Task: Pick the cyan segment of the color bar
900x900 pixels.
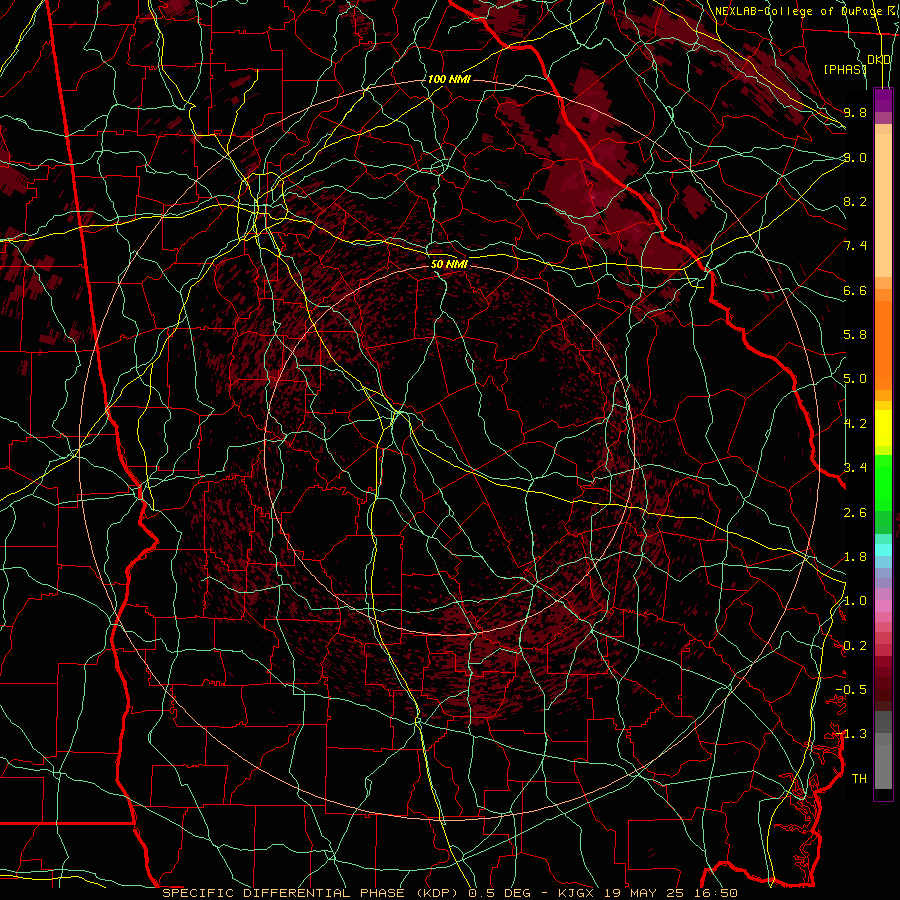Action: click(883, 549)
